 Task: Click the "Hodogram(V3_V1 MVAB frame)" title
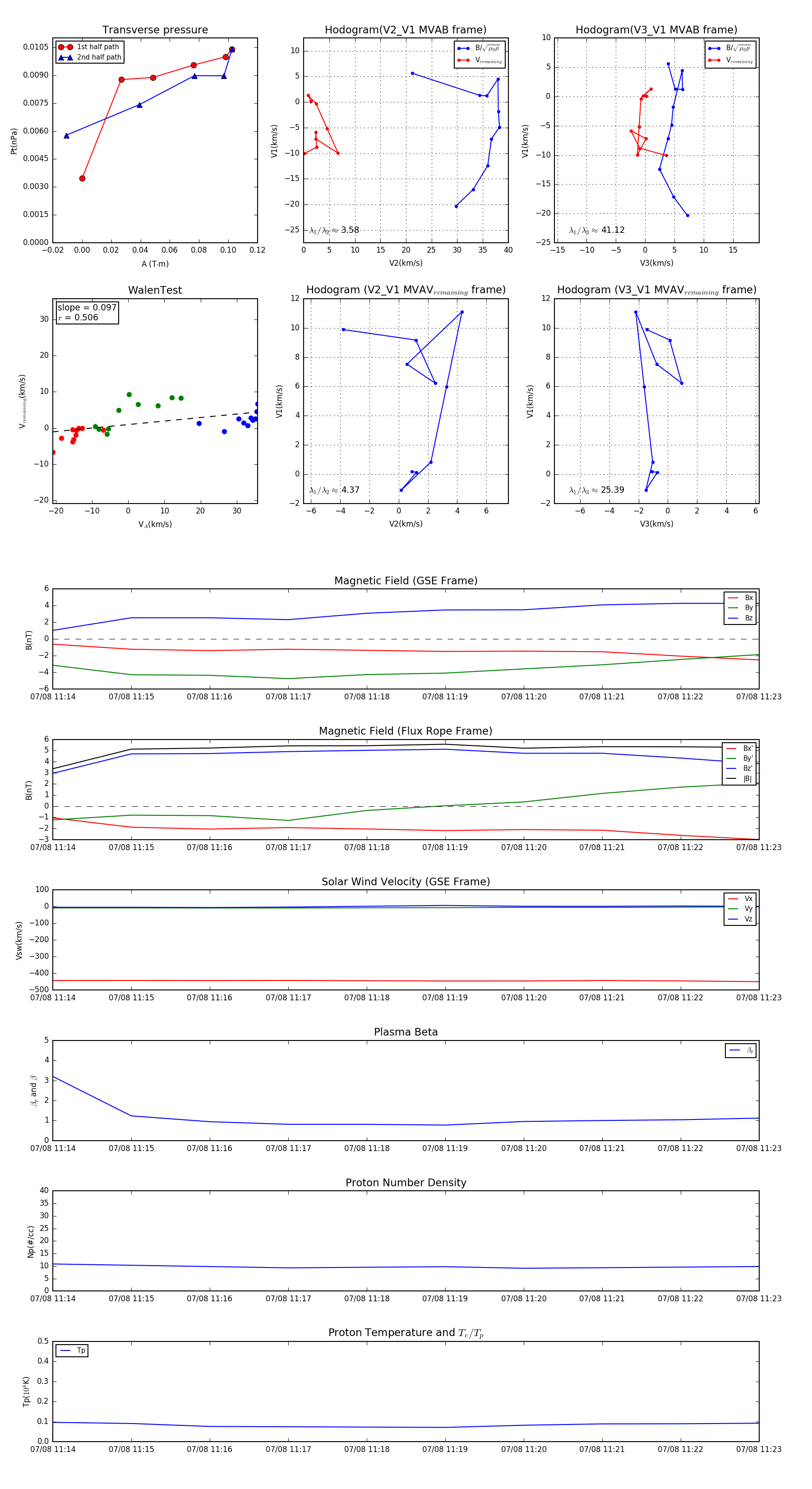[656, 30]
